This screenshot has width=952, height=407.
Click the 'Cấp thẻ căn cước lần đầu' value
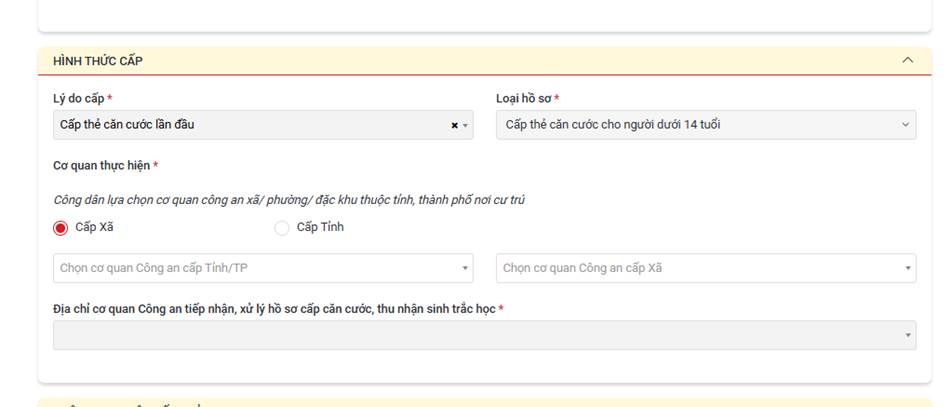127,125
